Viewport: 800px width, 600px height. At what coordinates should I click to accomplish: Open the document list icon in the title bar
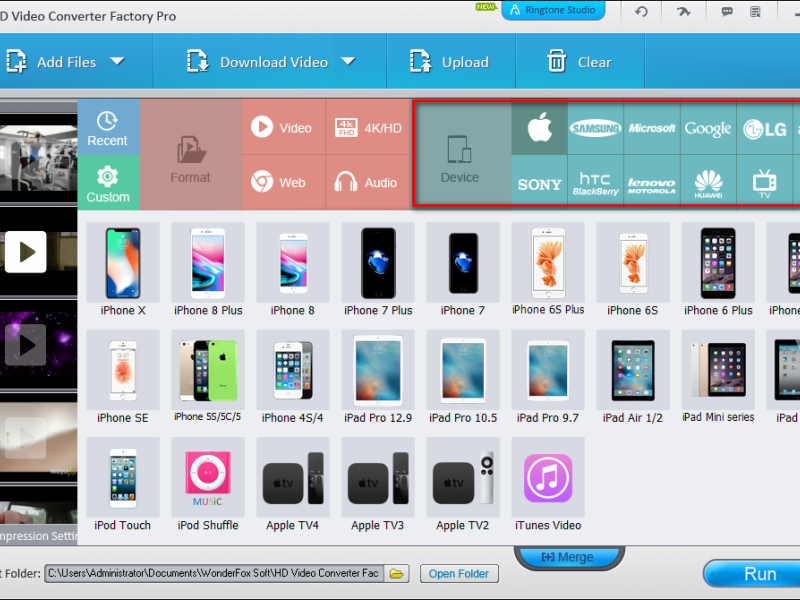[756, 11]
